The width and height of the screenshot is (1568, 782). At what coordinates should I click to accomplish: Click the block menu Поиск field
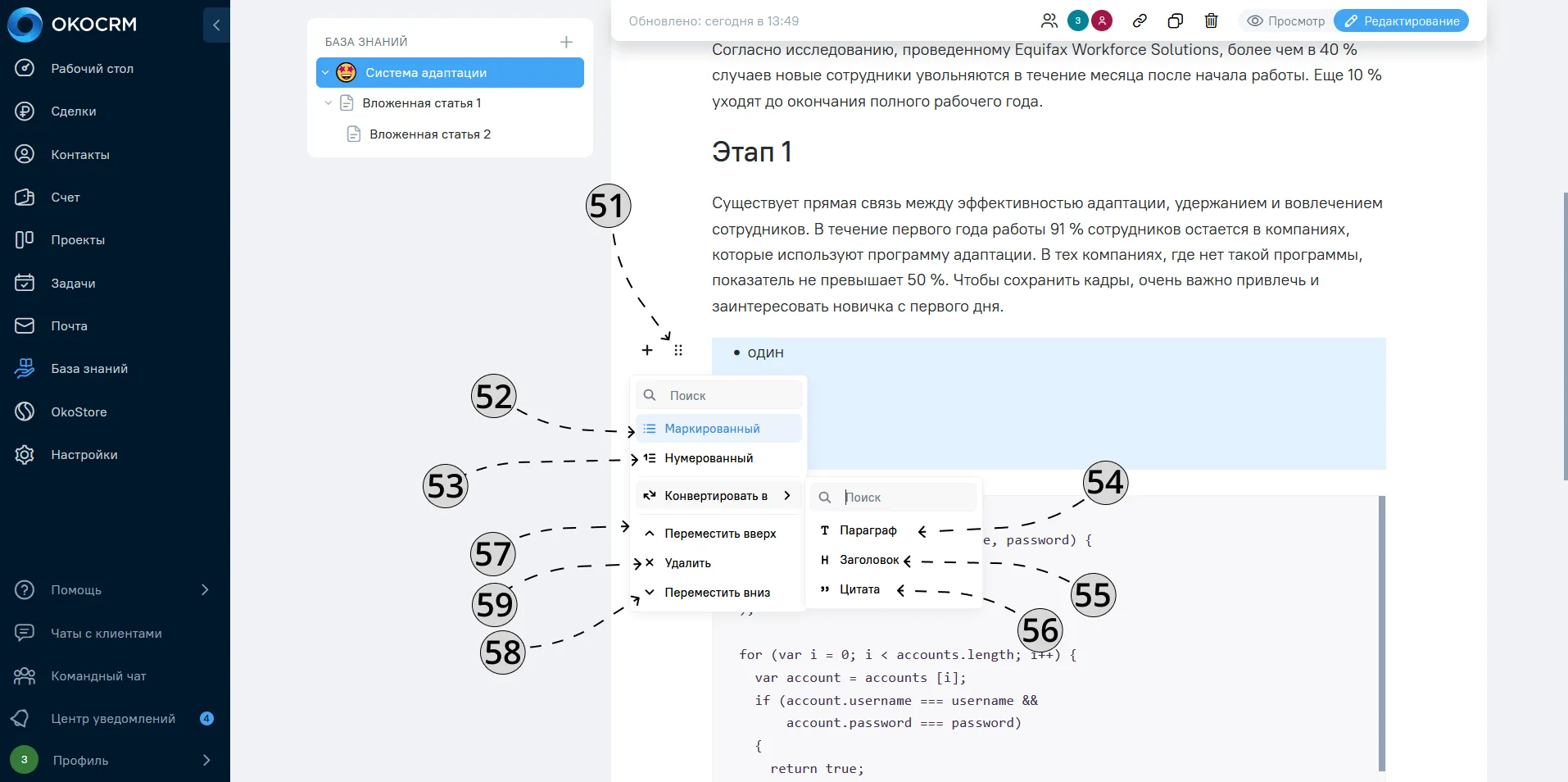pos(718,395)
